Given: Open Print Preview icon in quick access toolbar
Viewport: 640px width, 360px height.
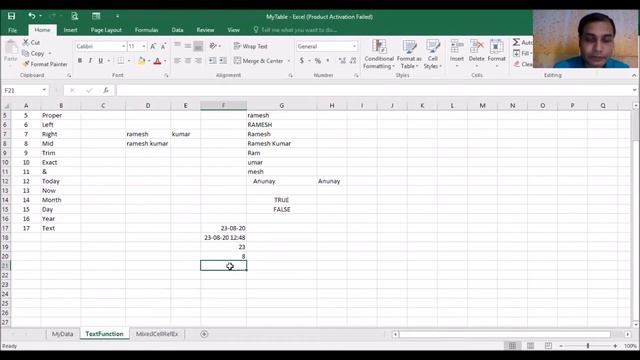Looking at the screenshot, I should (75, 16).
